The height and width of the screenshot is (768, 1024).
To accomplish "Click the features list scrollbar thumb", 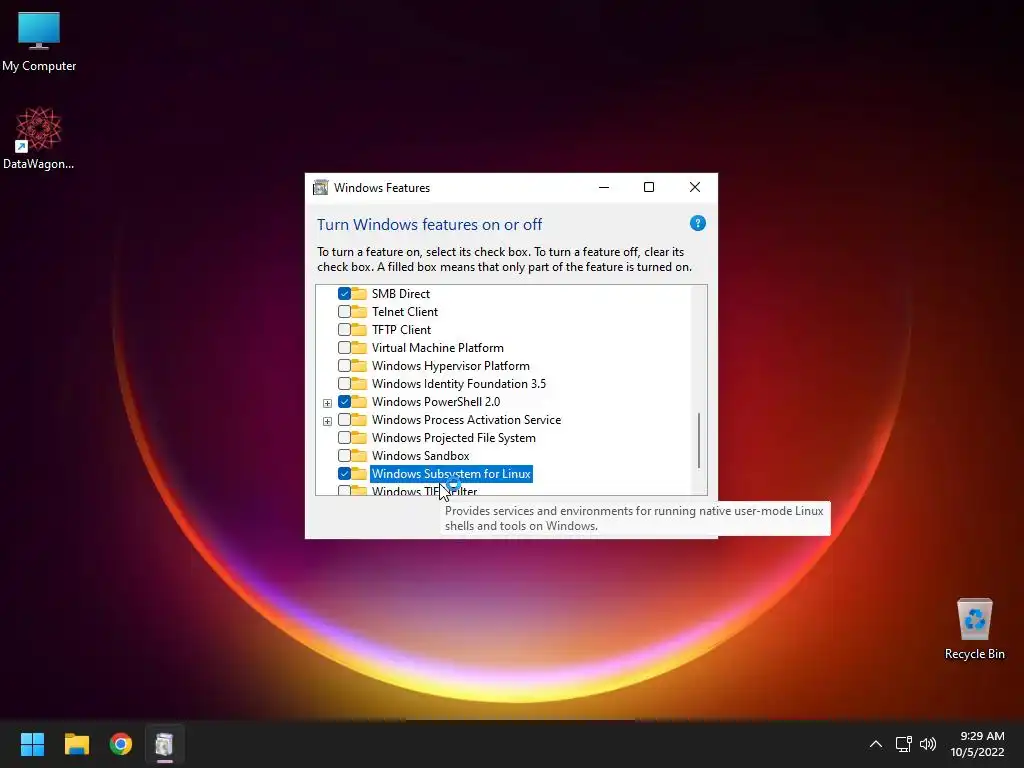I will pyautogui.click(x=699, y=440).
